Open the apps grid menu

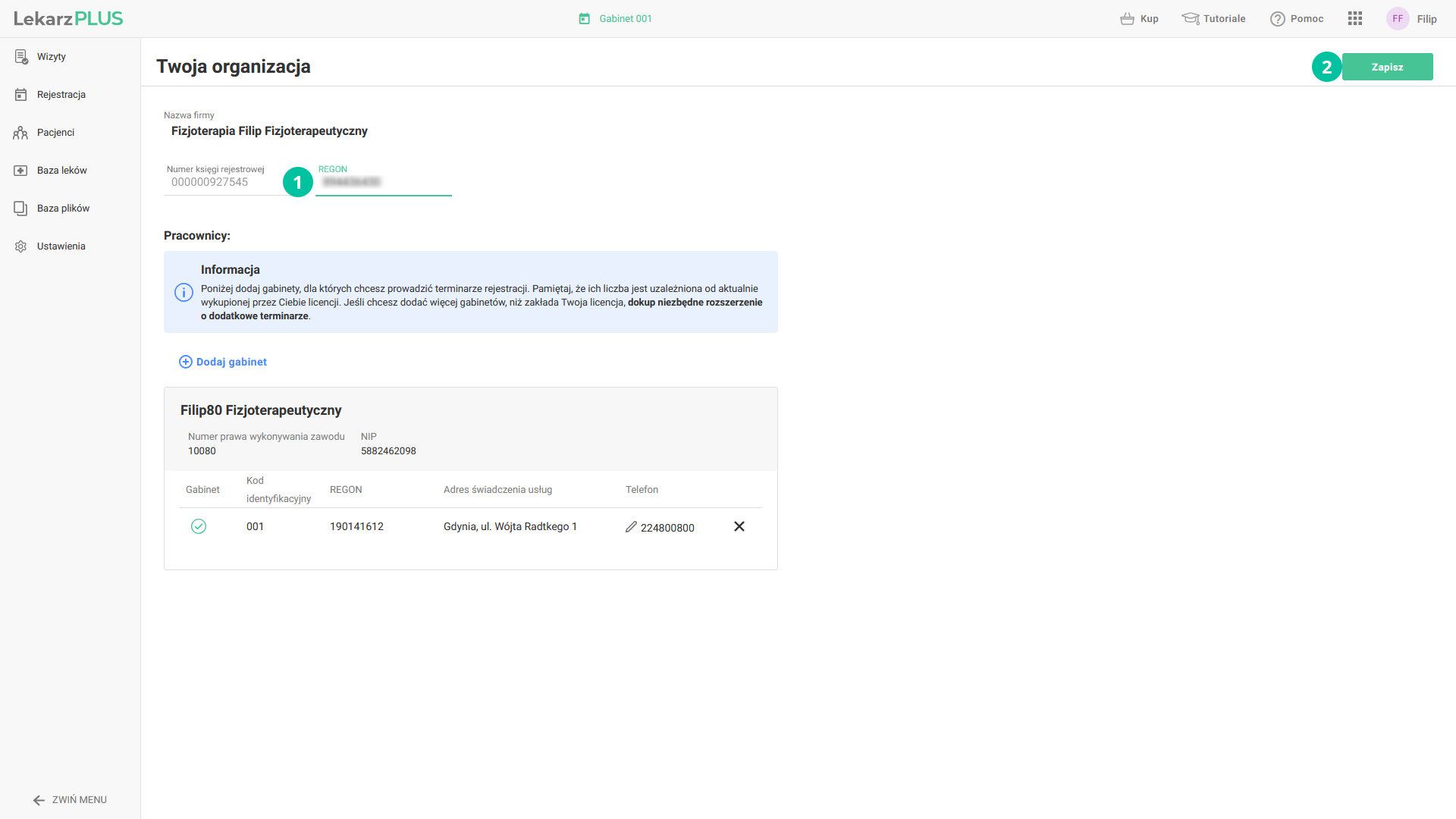(x=1355, y=19)
